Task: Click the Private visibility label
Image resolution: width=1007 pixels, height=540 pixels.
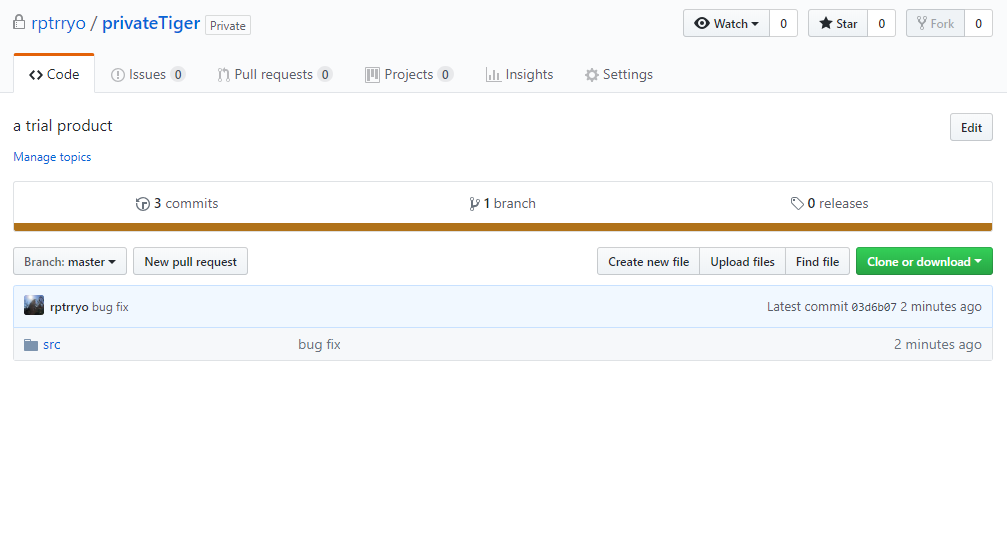Action: point(227,26)
